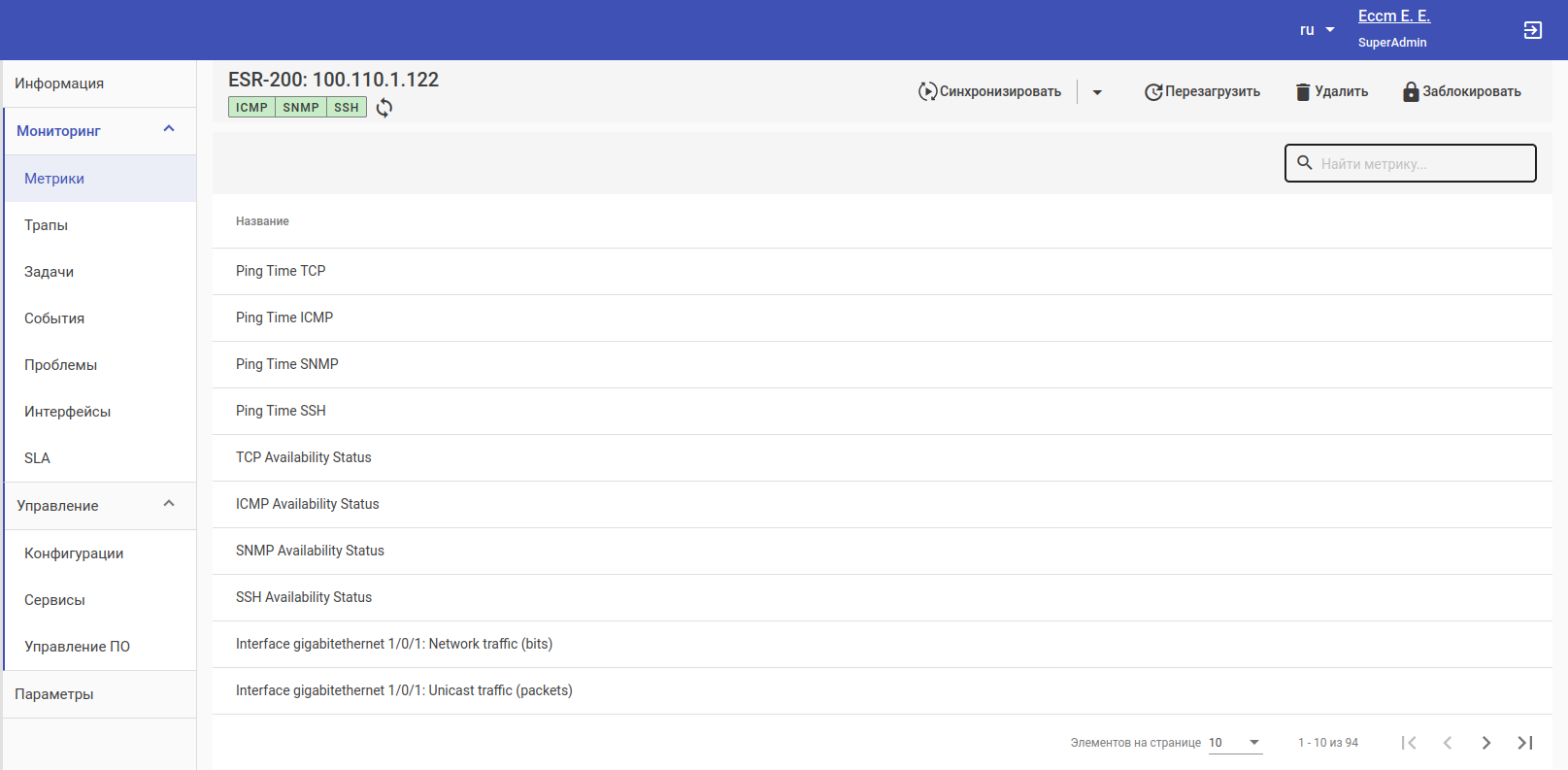Open the dropdown arrow next to Синхронизировать
Viewport: 1568px width, 770px height.
[x=1097, y=92]
